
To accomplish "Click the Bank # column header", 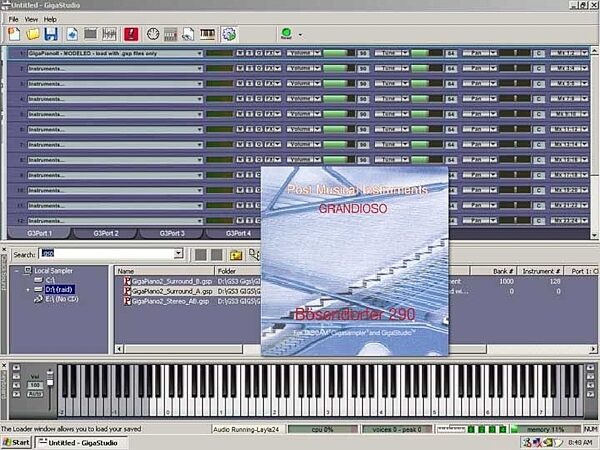I will click(494, 271).
